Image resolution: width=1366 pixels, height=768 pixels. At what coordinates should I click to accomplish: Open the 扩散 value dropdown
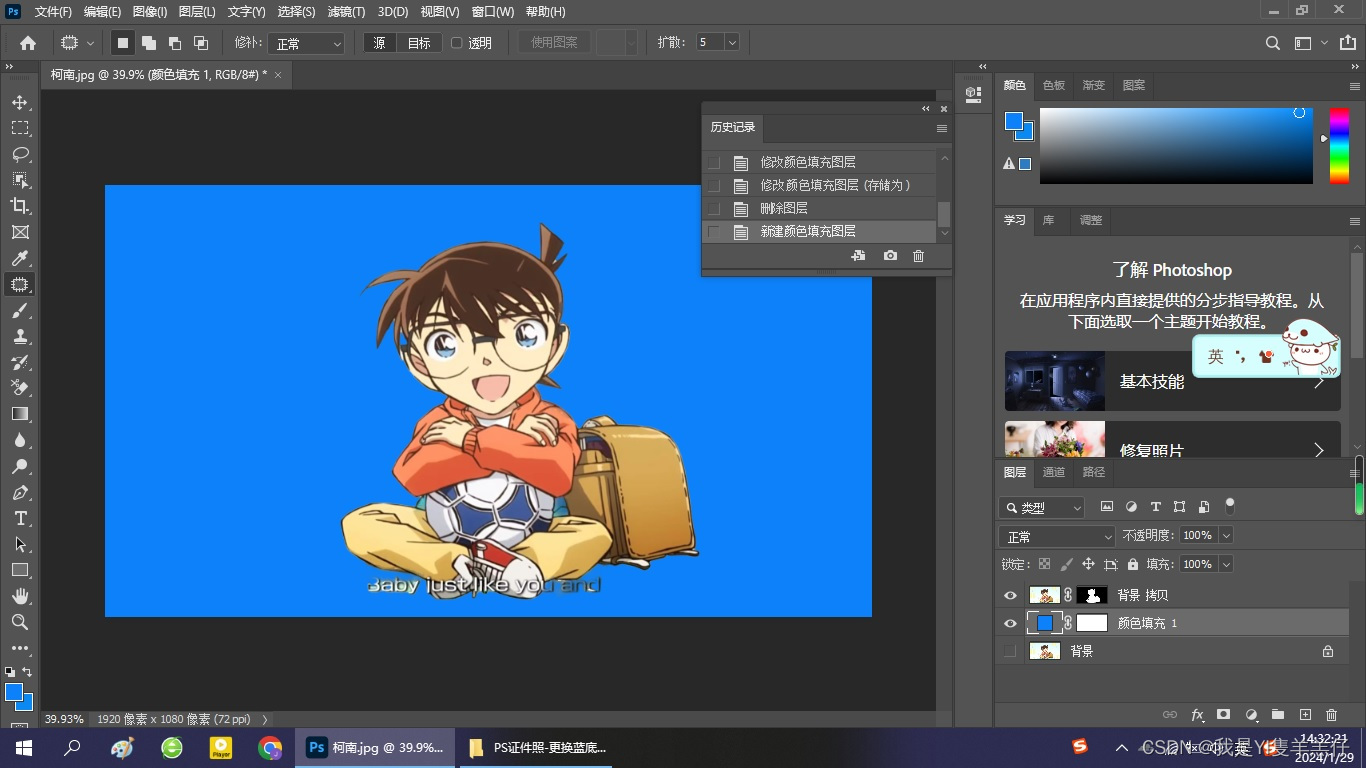732,42
